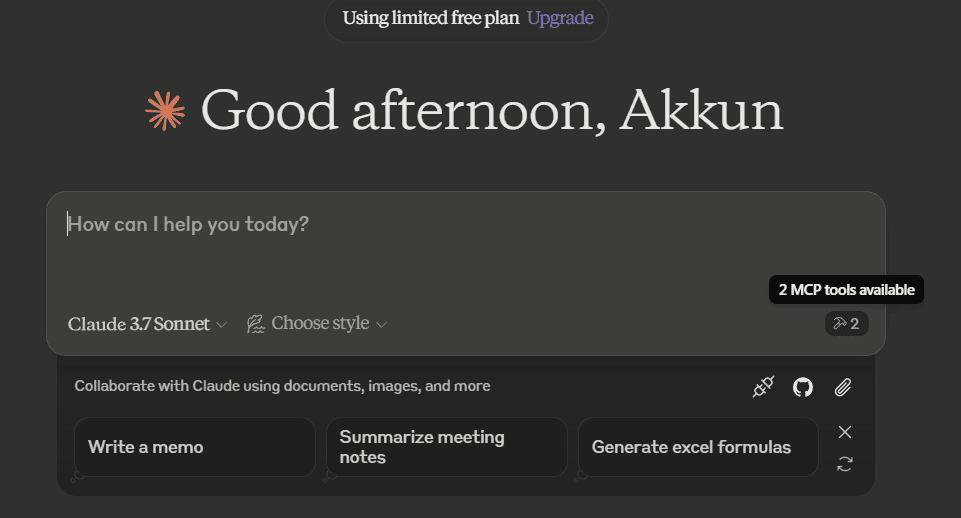Refresh suggestions with the cycle arrows icon
The width and height of the screenshot is (961, 518).
tap(845, 464)
